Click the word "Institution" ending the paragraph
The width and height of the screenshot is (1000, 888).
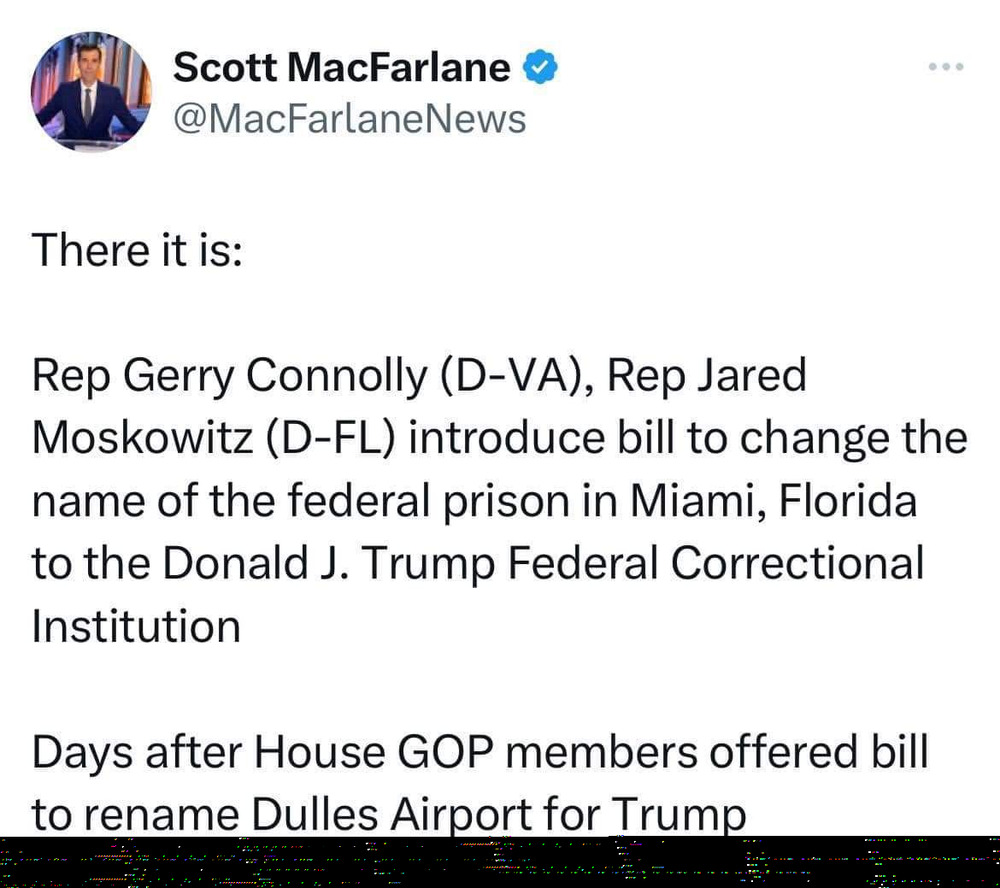pos(136,626)
